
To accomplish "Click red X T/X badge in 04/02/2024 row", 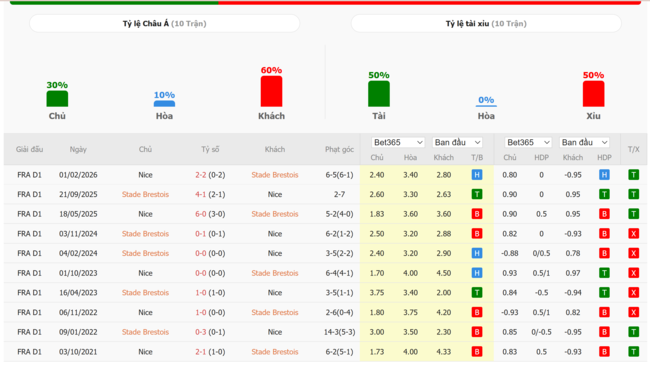I will 633,253.
